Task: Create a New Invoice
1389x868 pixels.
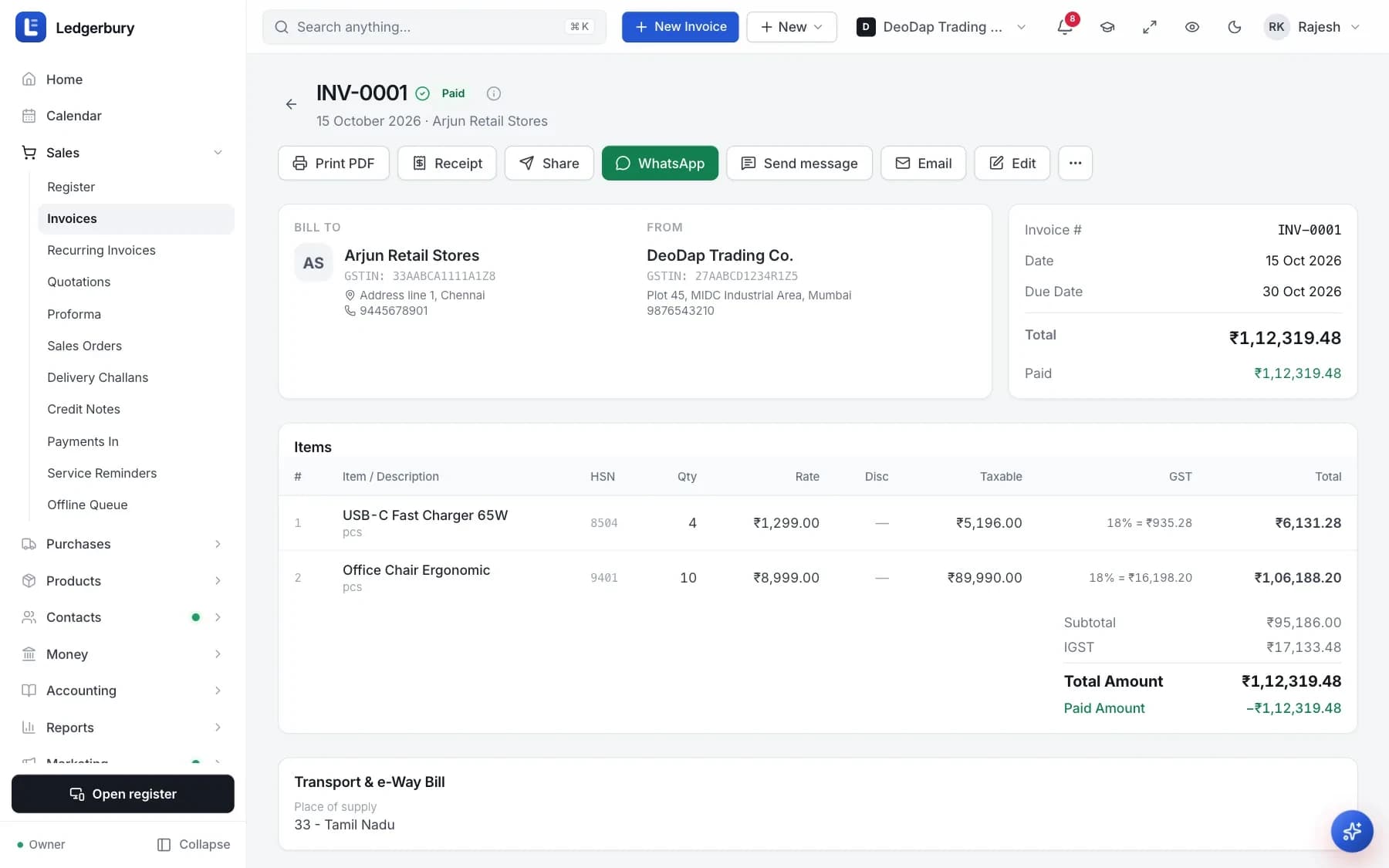Action: (x=680, y=27)
